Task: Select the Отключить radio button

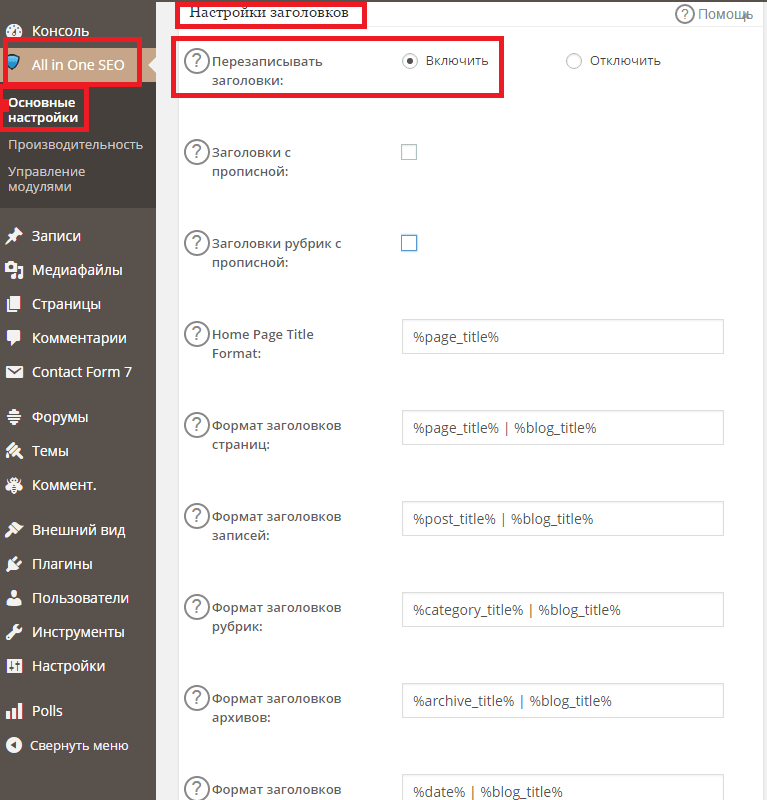Action: coord(574,61)
